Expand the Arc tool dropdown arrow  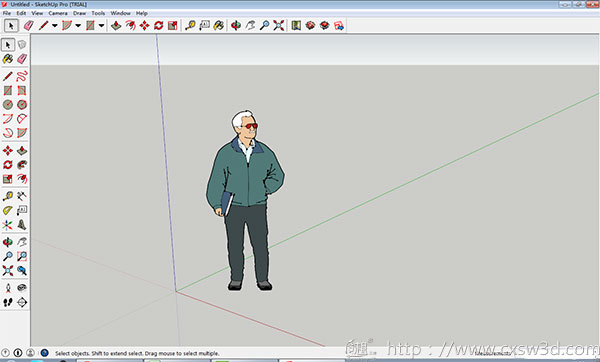[78, 26]
